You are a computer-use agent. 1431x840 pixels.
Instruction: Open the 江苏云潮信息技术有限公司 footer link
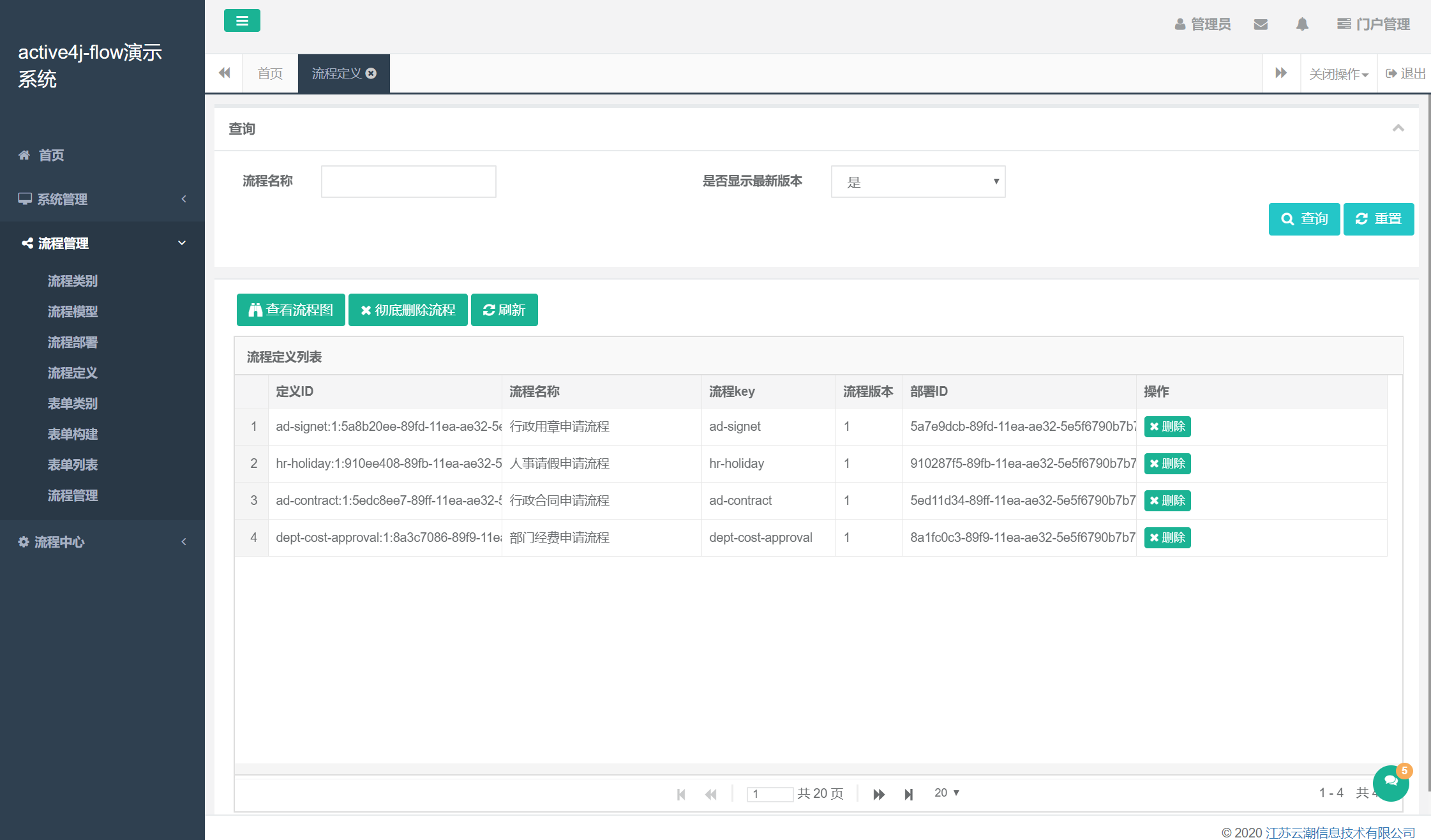click(x=1340, y=832)
